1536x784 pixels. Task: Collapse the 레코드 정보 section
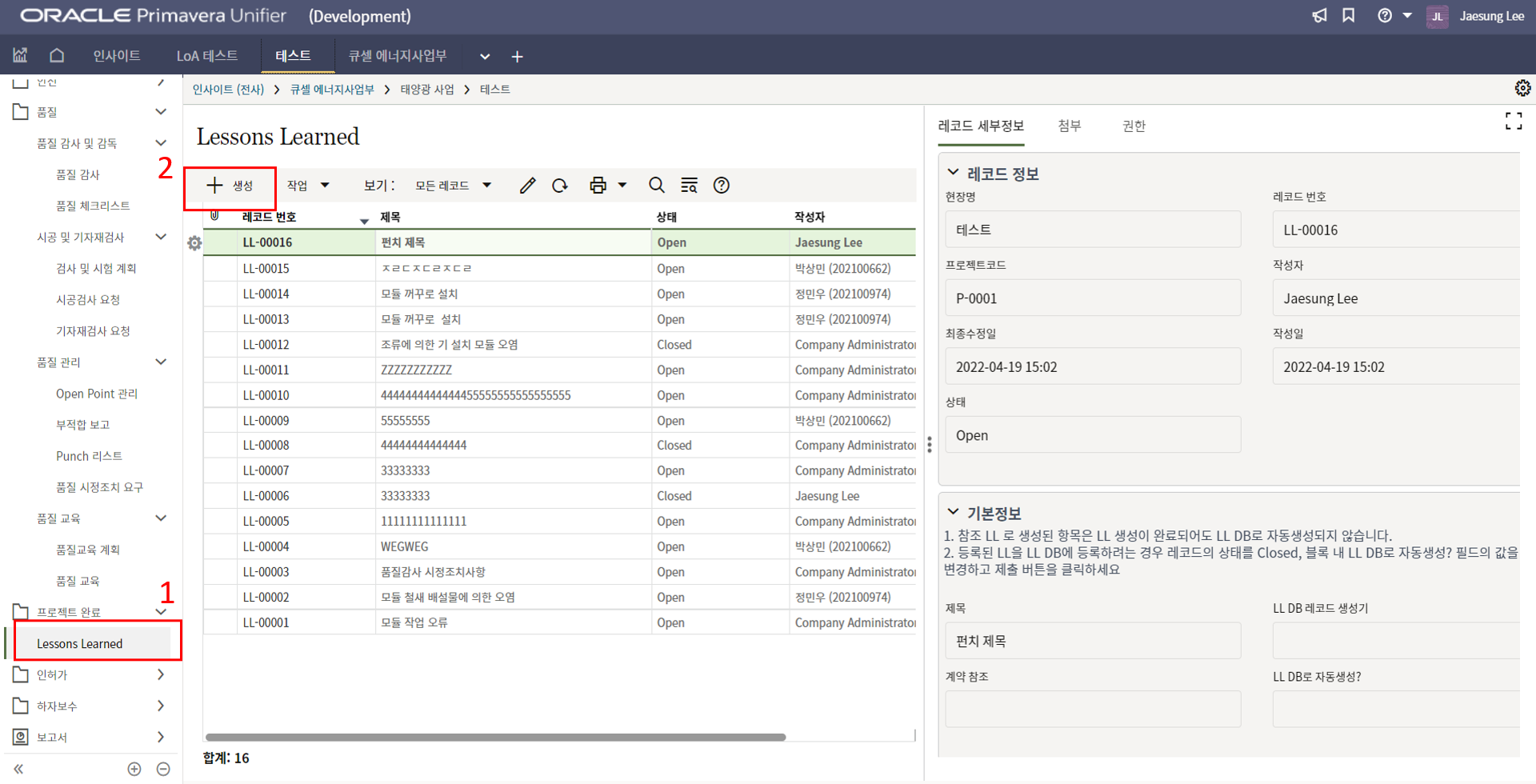pos(953,173)
